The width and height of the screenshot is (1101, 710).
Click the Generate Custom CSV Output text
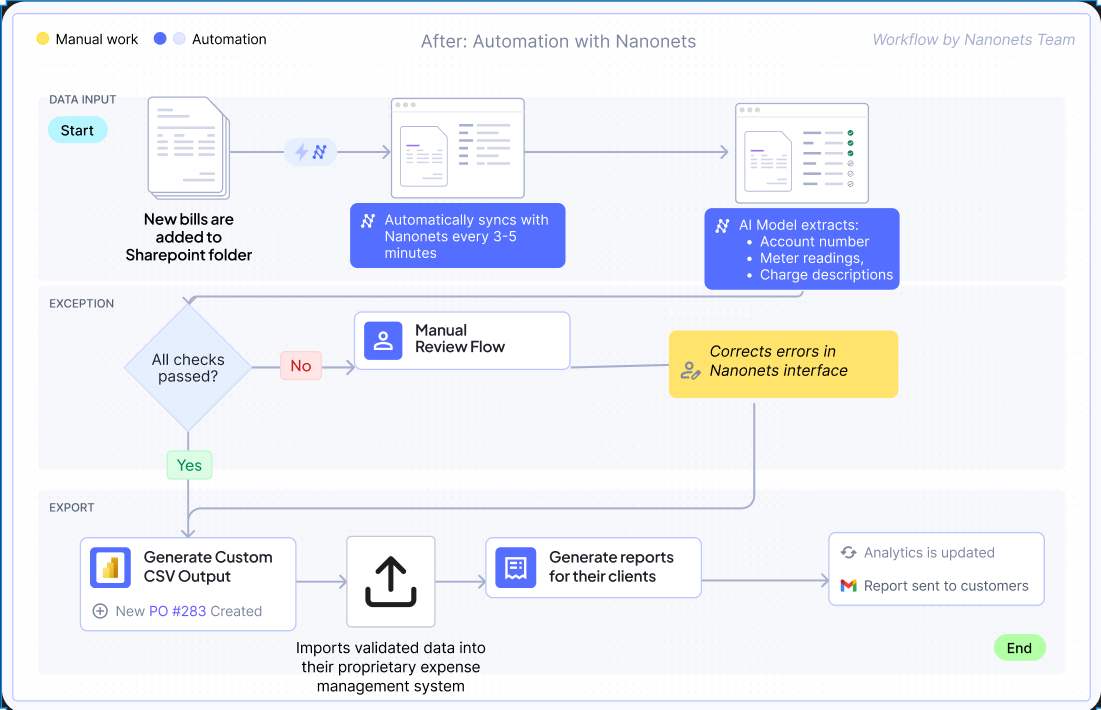pyautogui.click(x=208, y=567)
